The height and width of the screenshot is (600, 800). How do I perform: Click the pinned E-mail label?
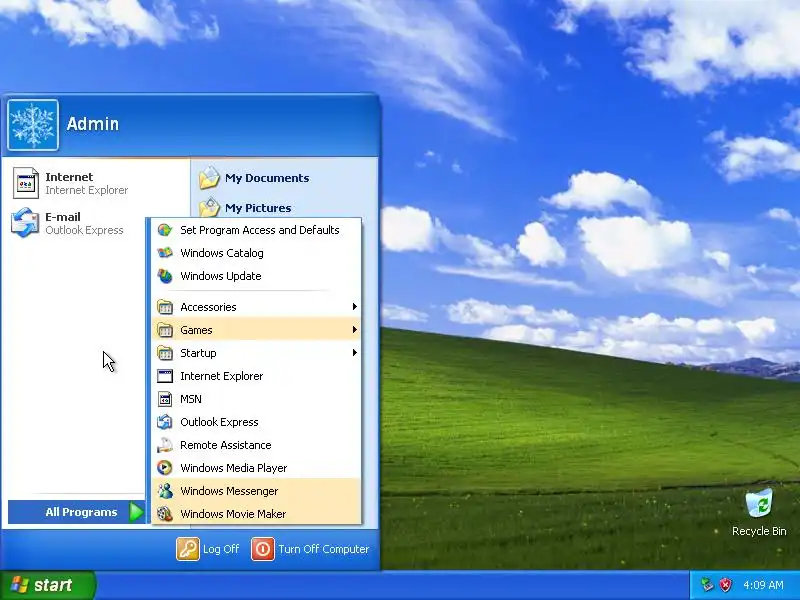(x=63, y=217)
